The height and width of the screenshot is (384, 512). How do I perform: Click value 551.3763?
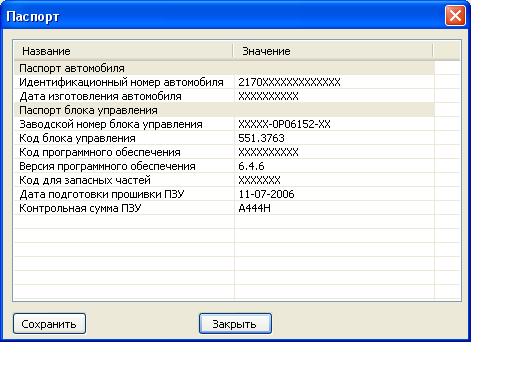pyautogui.click(x=261, y=138)
